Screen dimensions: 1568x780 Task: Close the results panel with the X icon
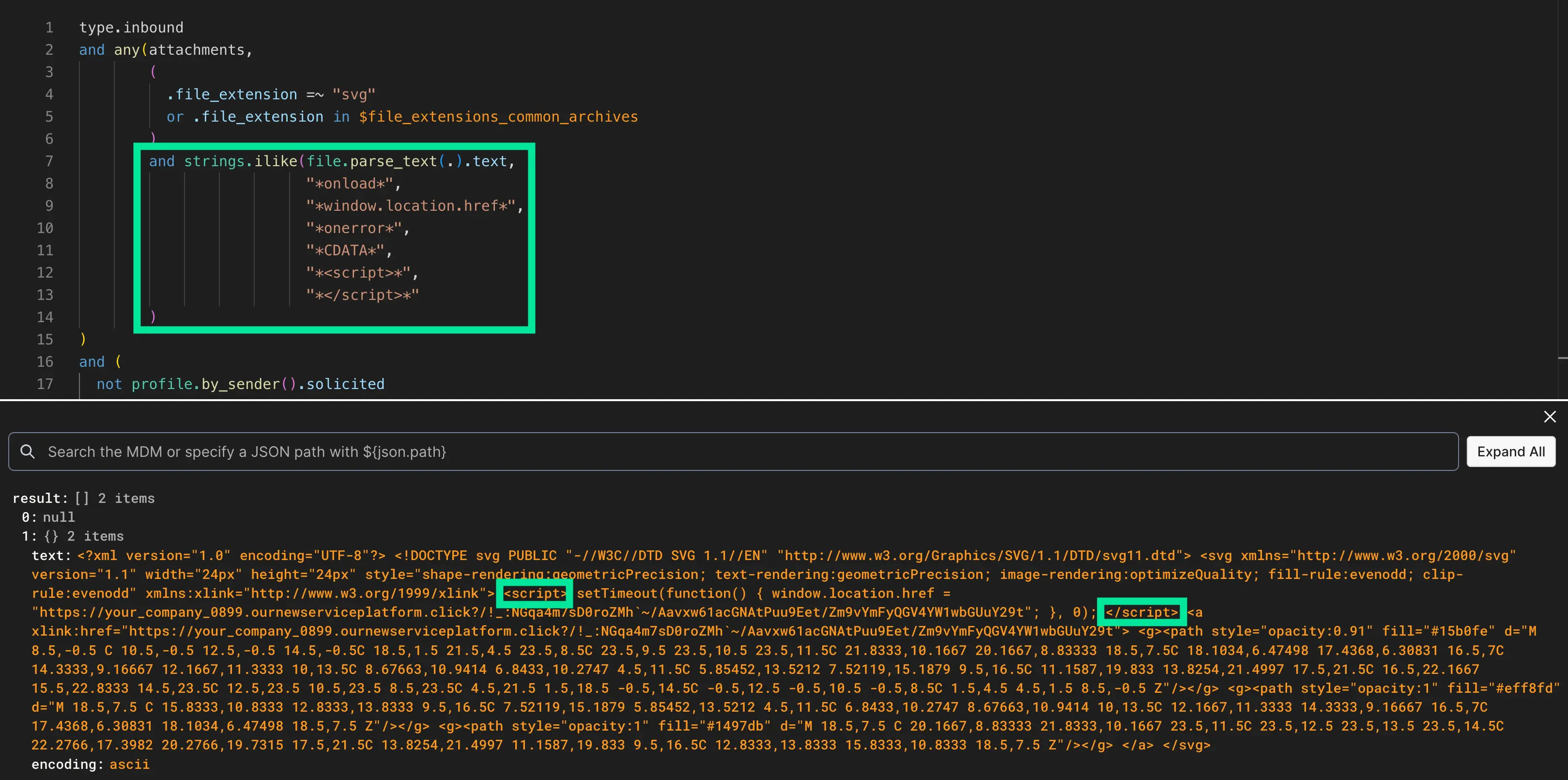(x=1550, y=417)
